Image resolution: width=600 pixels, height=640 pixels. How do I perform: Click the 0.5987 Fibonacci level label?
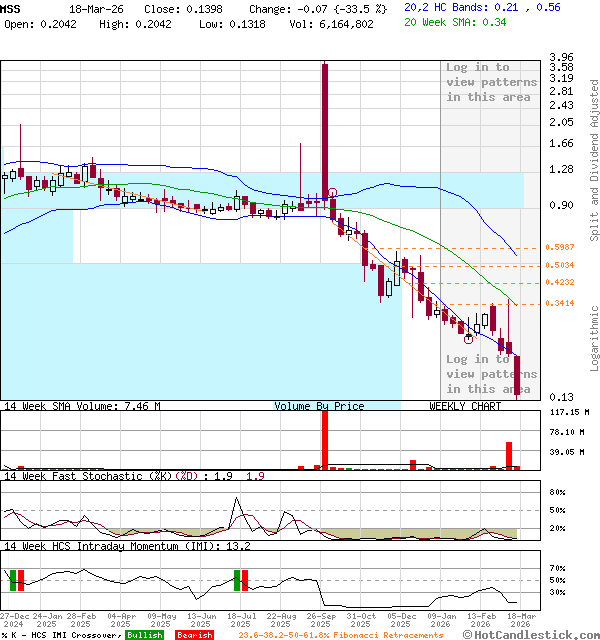560,247
